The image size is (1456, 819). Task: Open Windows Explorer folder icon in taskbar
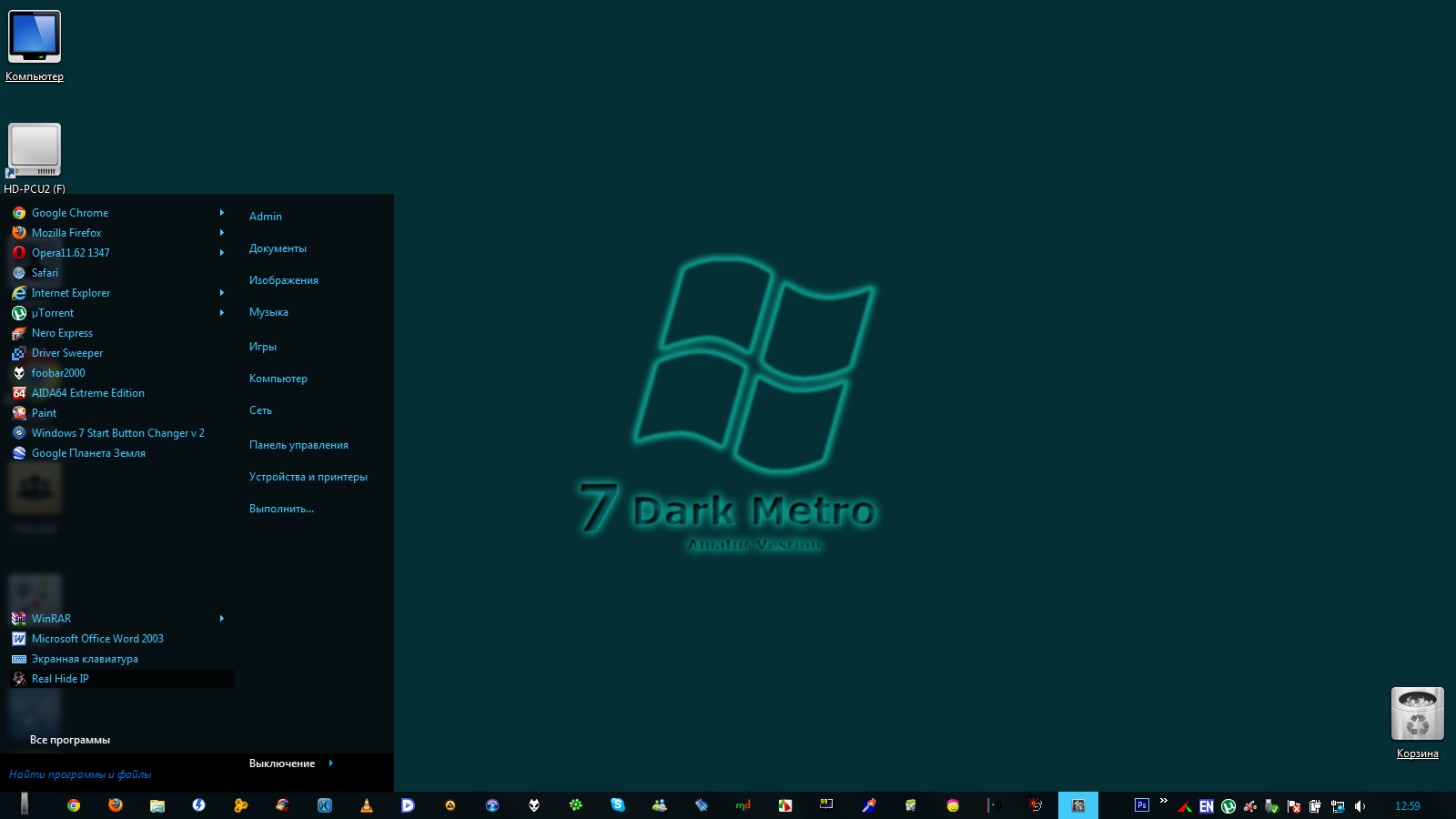click(157, 805)
